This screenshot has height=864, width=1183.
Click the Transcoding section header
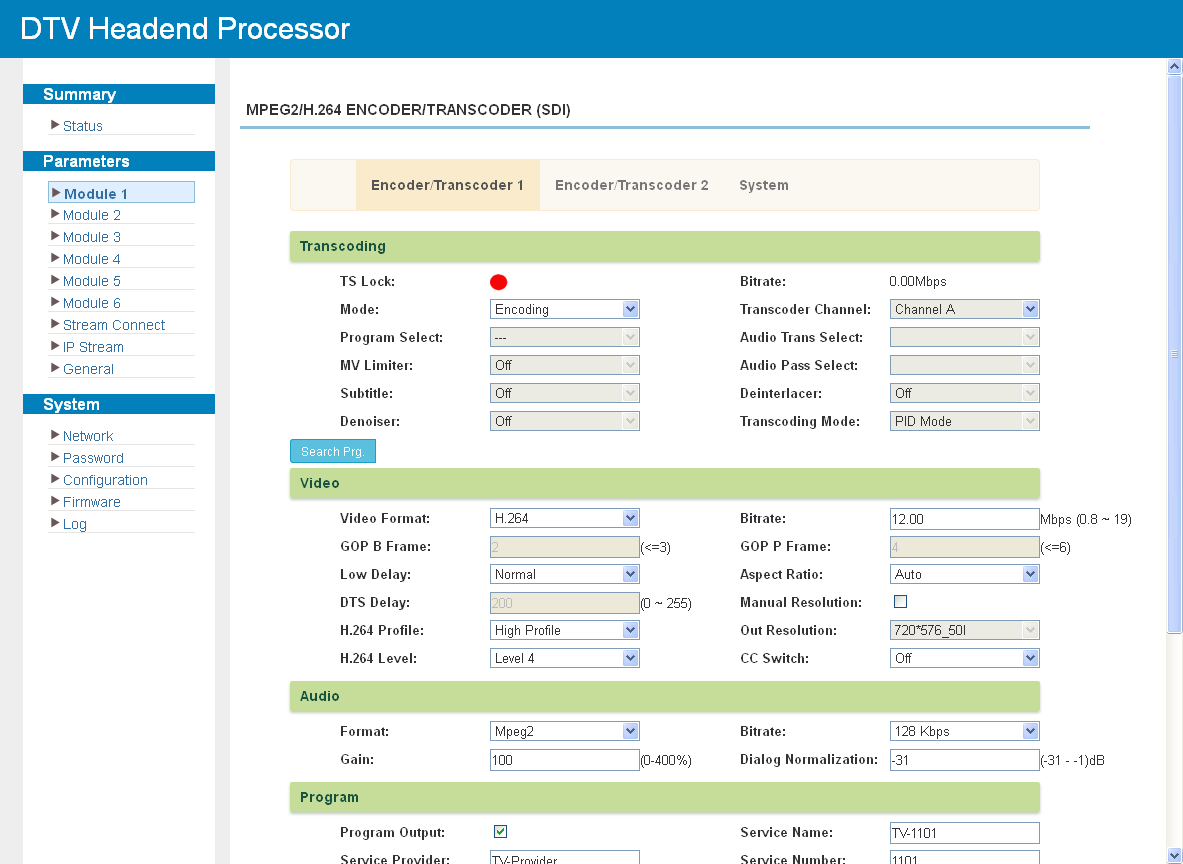665,247
